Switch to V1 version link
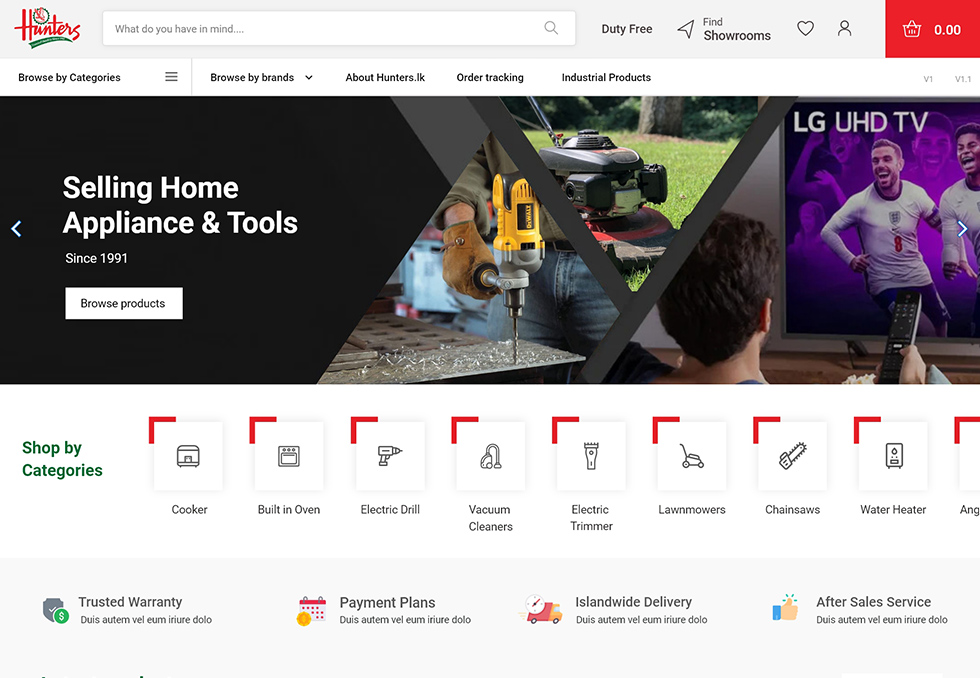Viewport: 980px width, 678px height. tap(928, 79)
